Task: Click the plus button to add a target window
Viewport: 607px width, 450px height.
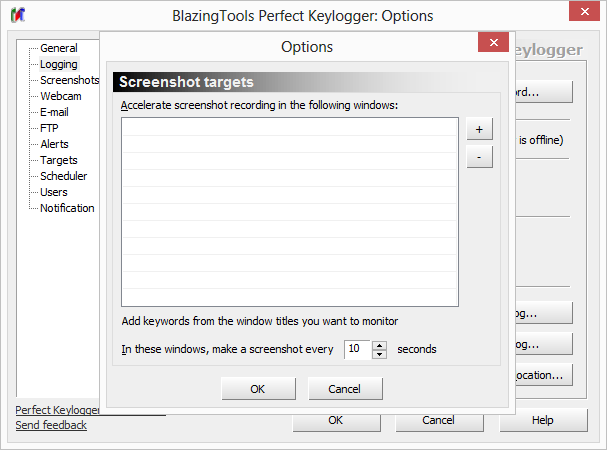Action: pos(479,130)
